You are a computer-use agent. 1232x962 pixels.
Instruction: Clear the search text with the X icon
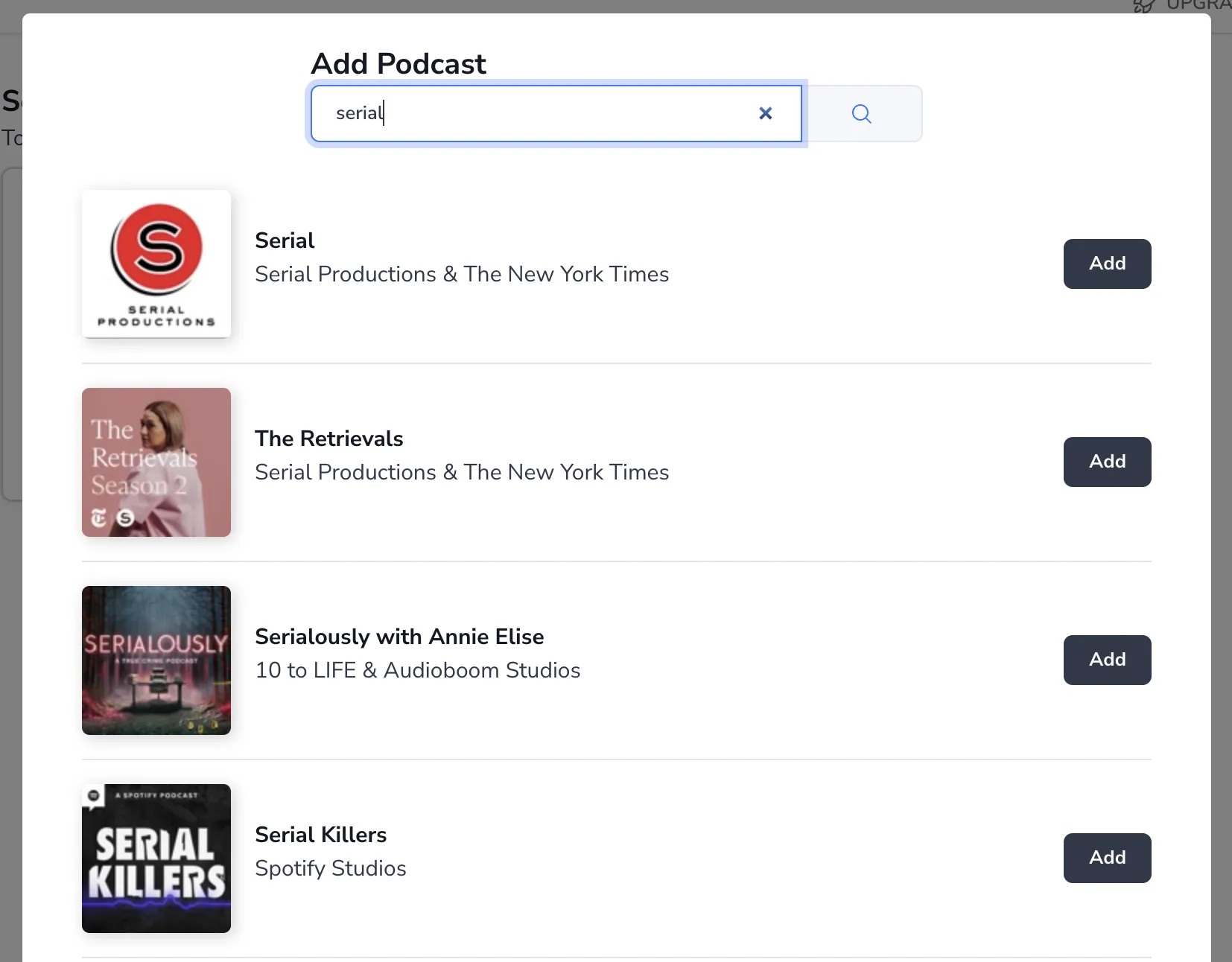tap(765, 113)
